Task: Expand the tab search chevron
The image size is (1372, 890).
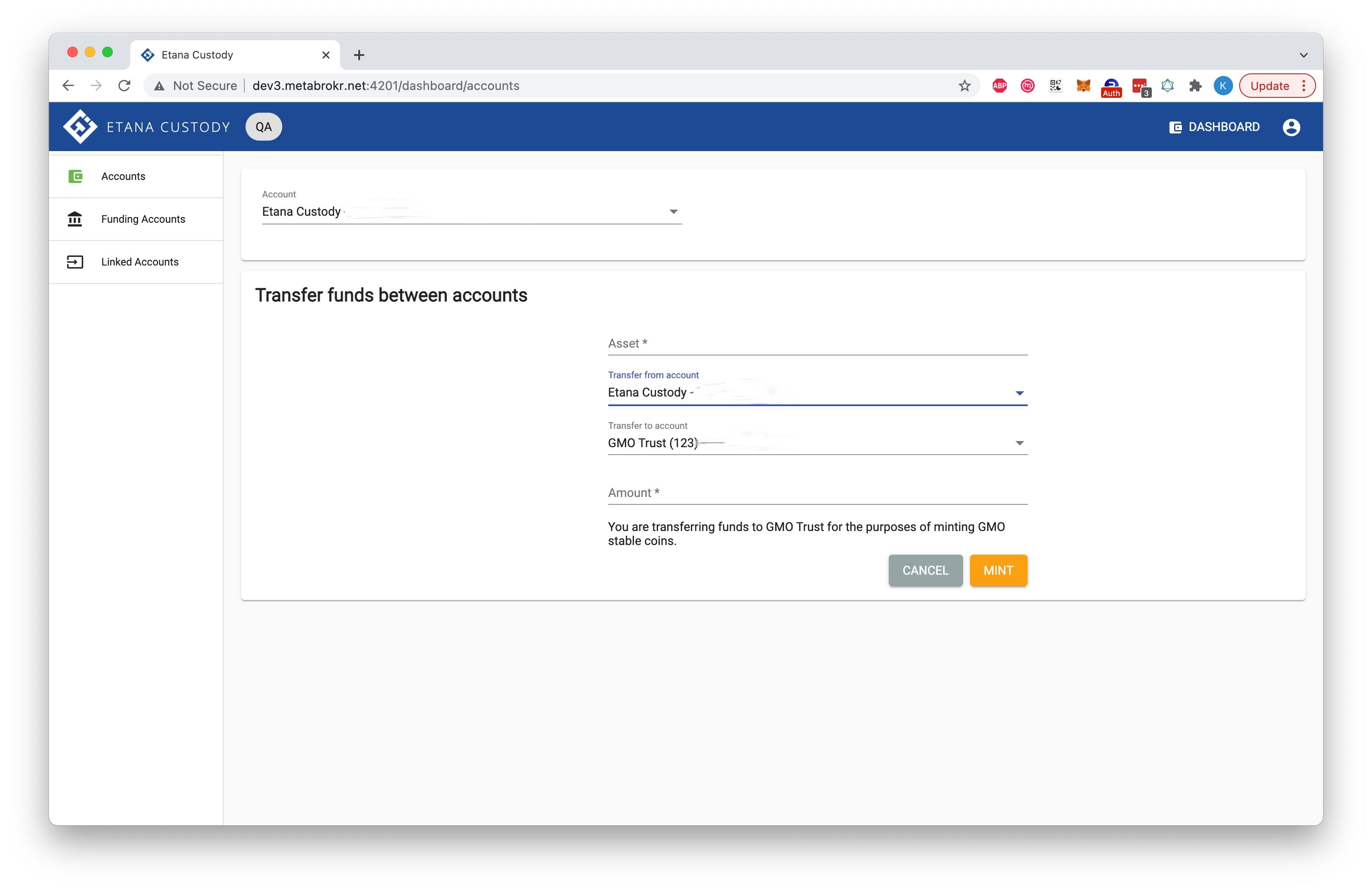Action: point(1303,55)
